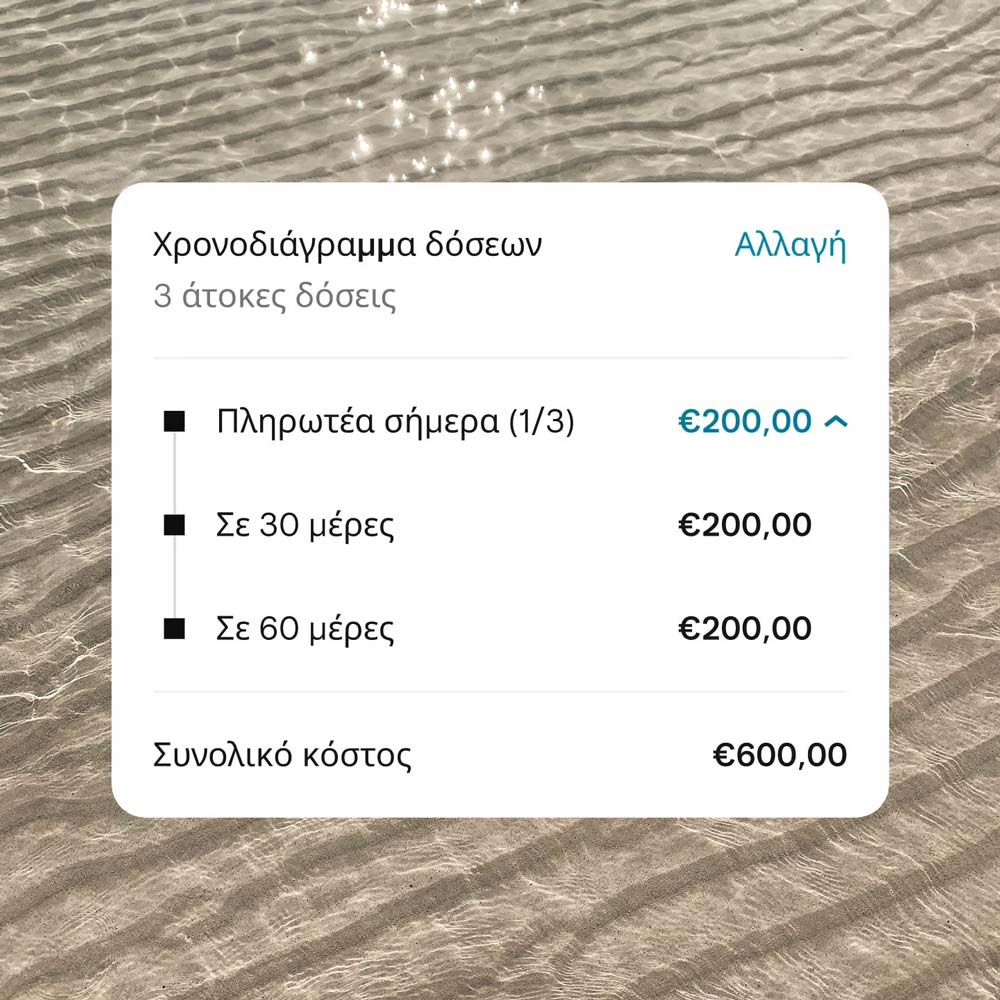1000x1000 pixels.
Task: Select the square marker beside Σε 60 μέρες
Action: (175, 629)
